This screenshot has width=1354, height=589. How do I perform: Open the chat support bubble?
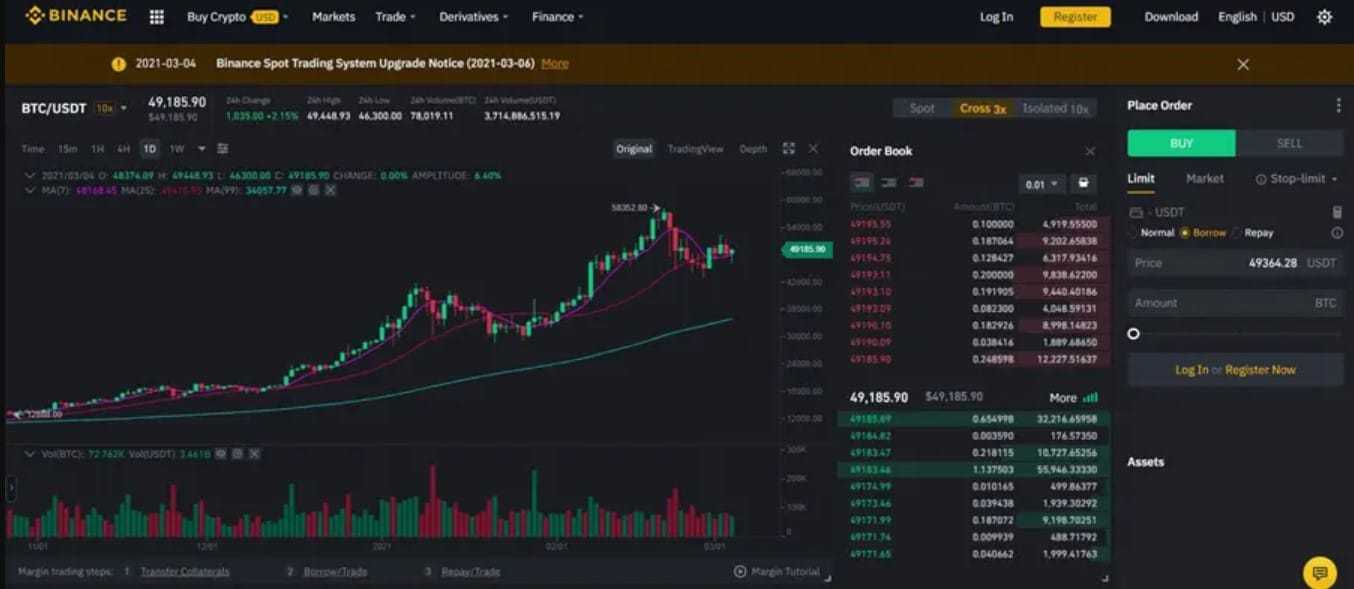(1320, 573)
